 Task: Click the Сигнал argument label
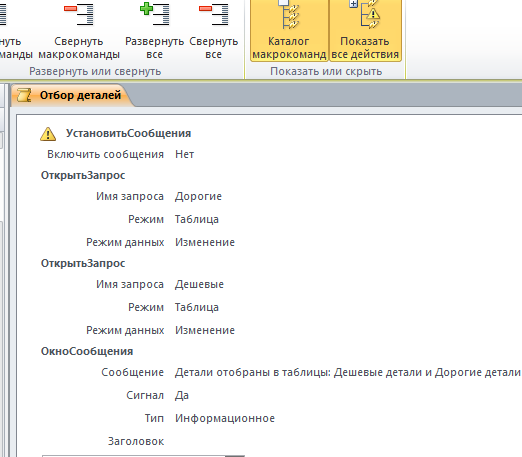click(145, 395)
